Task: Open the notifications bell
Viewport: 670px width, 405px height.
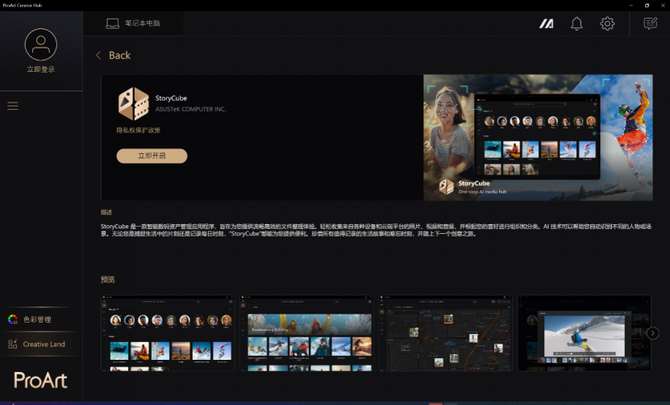Action: [576, 24]
